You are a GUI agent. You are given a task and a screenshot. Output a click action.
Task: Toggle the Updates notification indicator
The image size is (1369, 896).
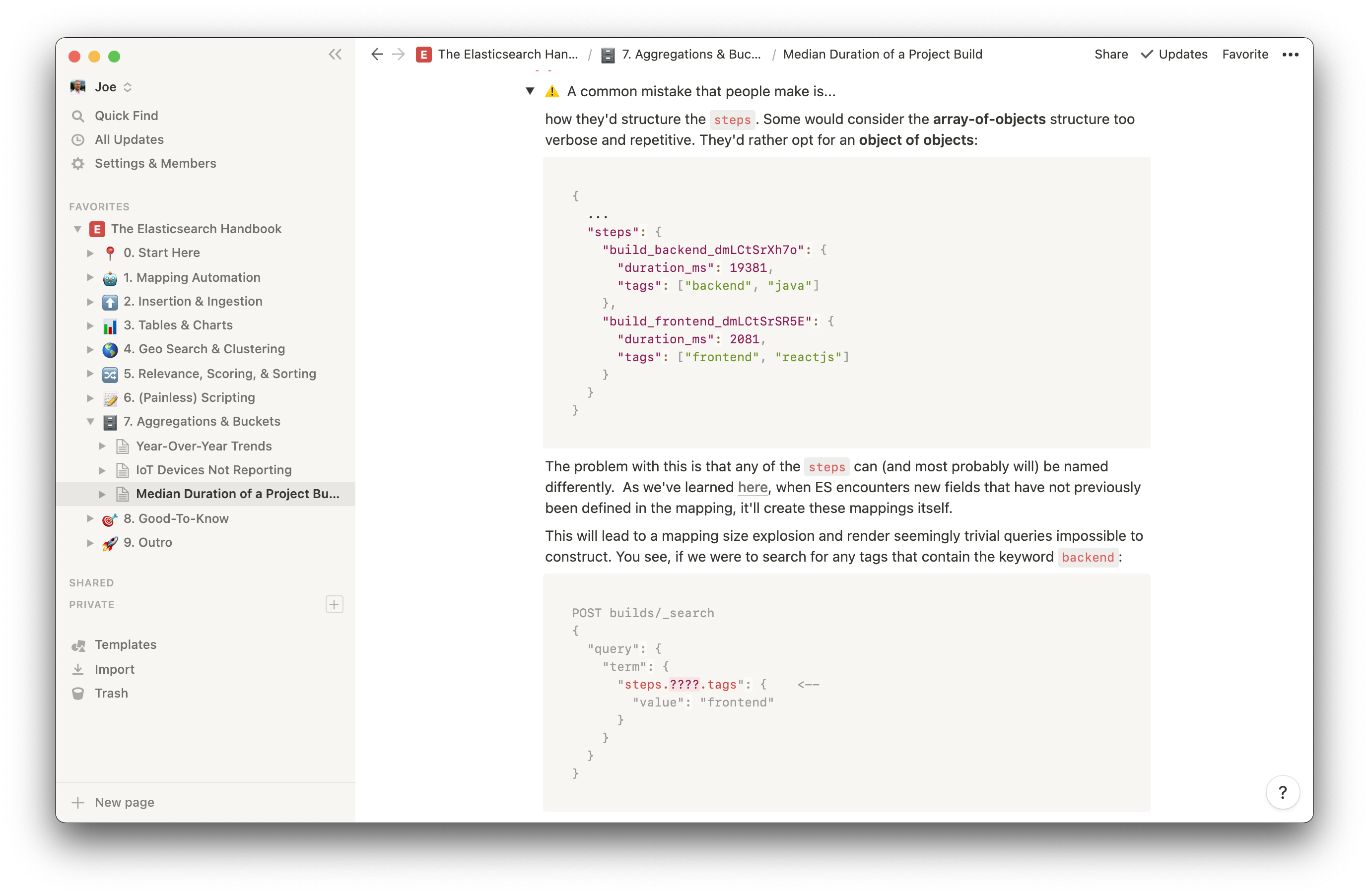point(1174,54)
